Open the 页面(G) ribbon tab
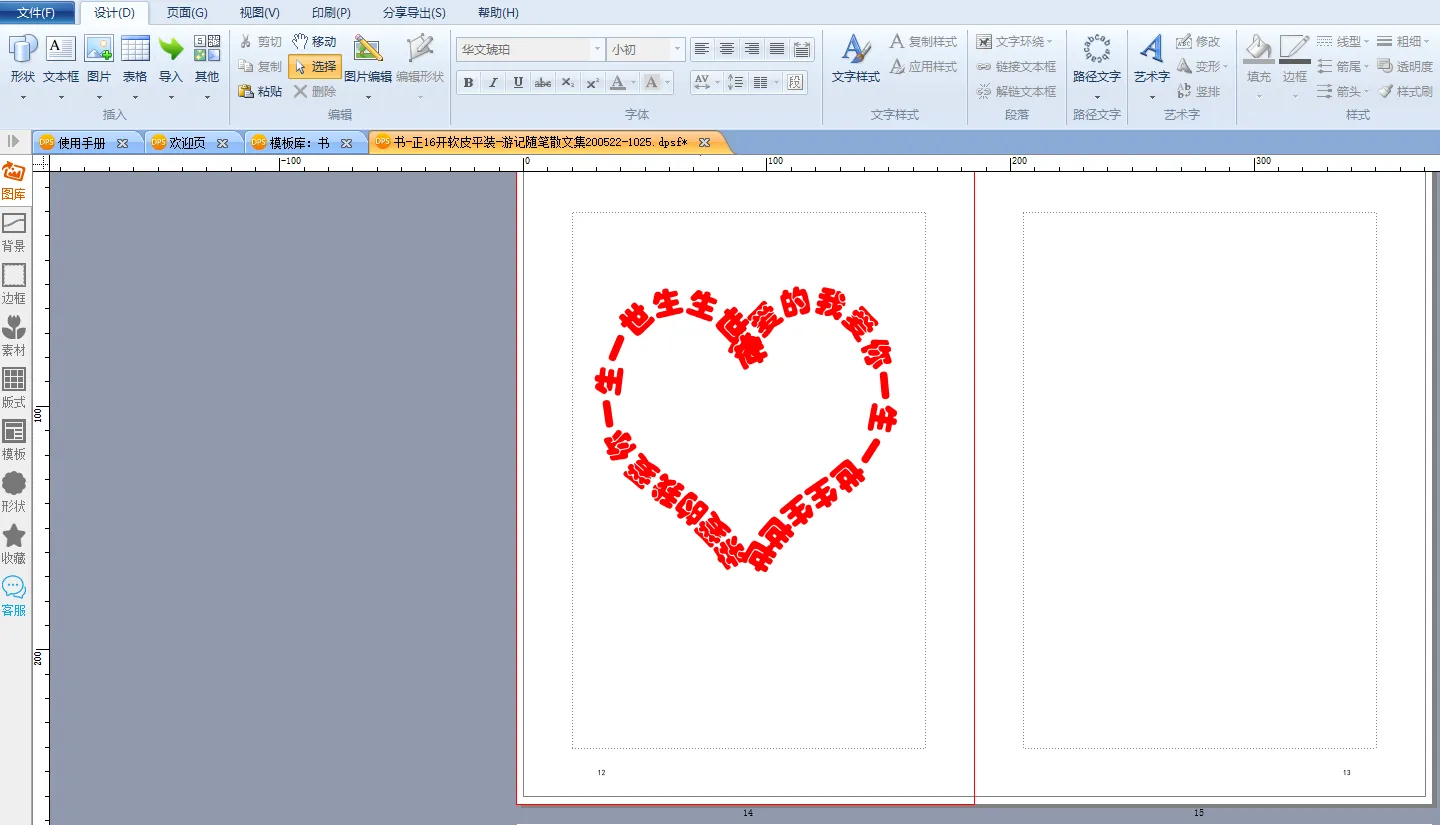The image size is (1440, 825). 187,13
